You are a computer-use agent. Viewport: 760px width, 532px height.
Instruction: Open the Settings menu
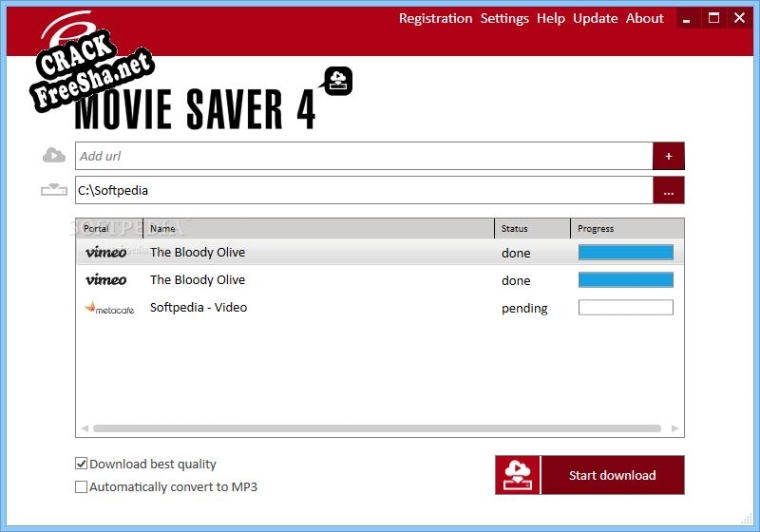point(504,18)
